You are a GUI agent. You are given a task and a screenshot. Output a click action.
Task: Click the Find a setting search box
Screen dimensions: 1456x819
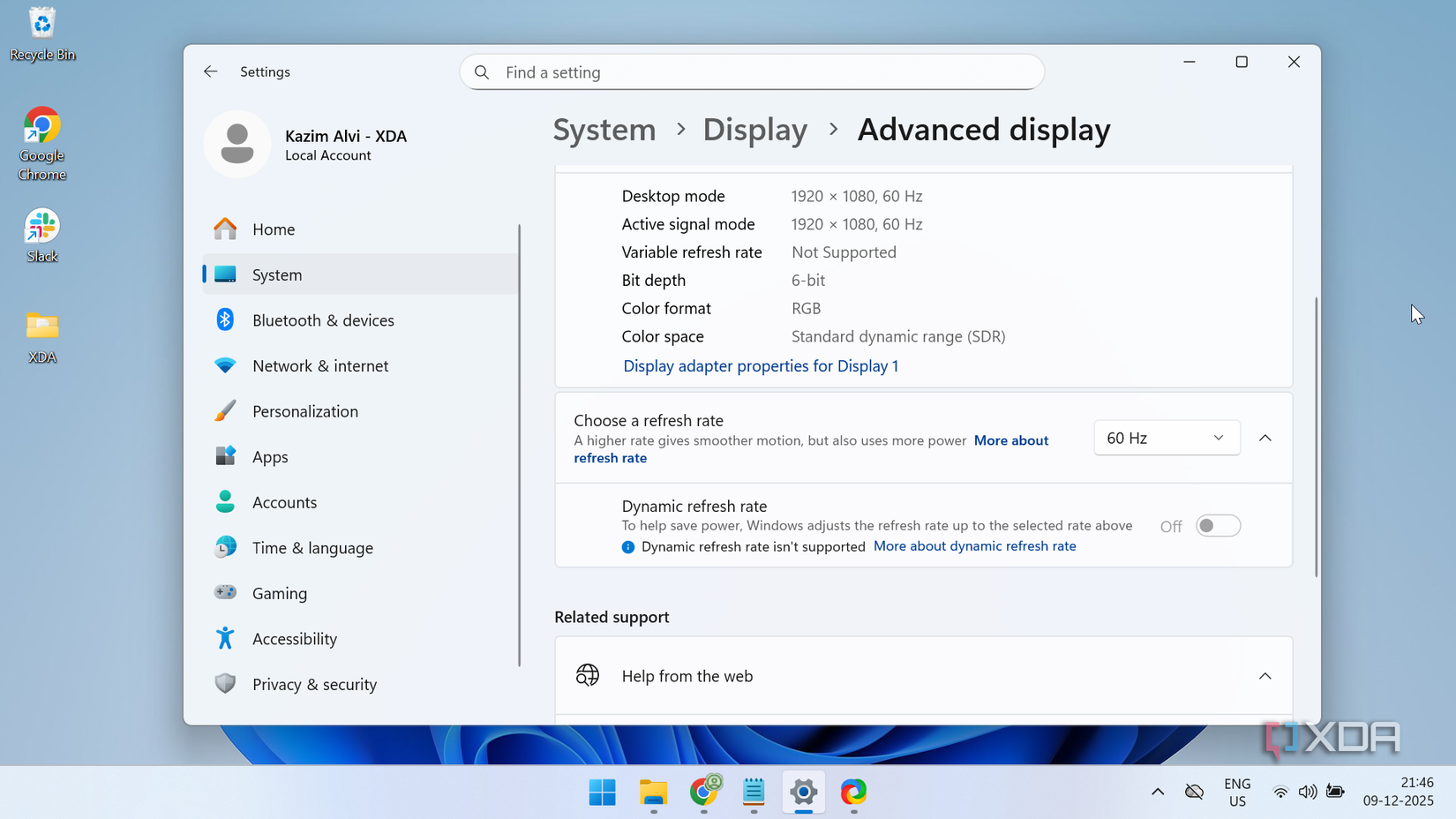point(751,71)
